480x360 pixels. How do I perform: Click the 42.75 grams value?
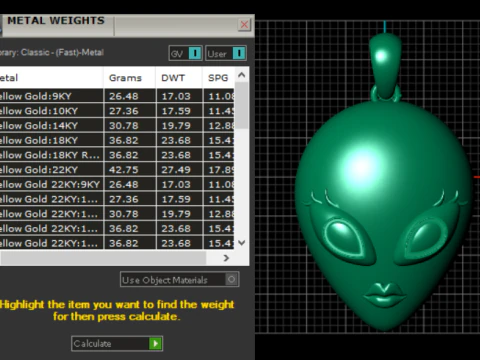pos(124,170)
